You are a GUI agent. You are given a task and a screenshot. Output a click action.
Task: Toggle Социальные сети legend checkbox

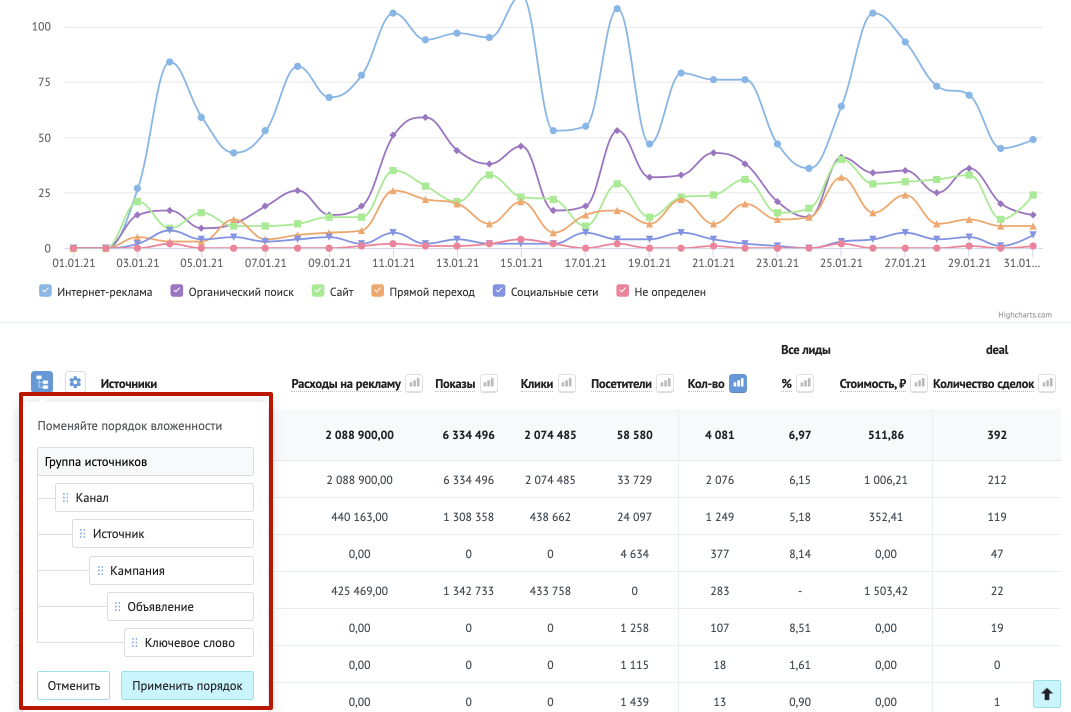coord(499,291)
